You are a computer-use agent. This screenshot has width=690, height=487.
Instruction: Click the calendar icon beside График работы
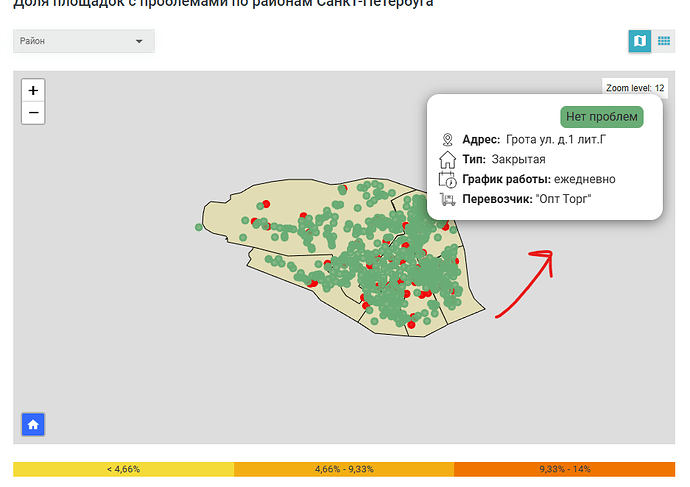tap(447, 179)
